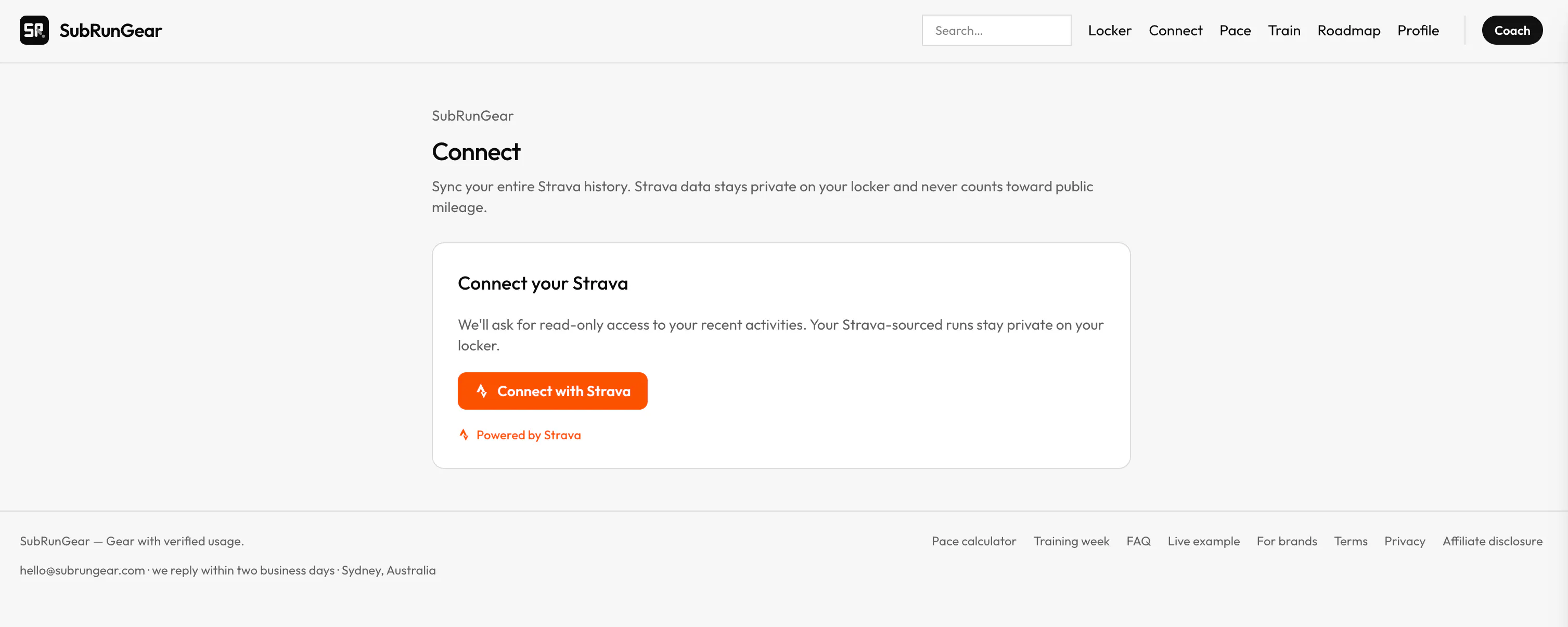The height and width of the screenshot is (627, 1568).
Task: Go to the Connect nav item
Action: (1175, 30)
